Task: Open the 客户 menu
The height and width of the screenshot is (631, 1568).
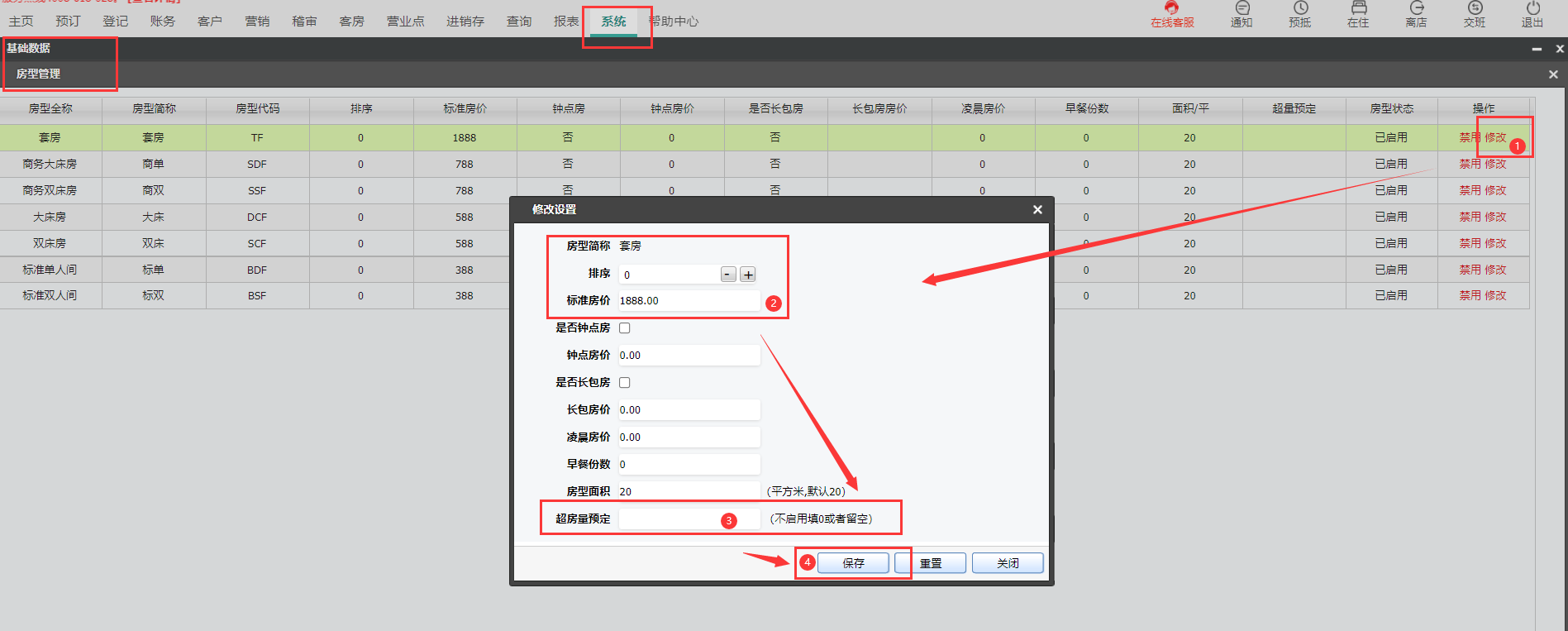Action: [210, 22]
